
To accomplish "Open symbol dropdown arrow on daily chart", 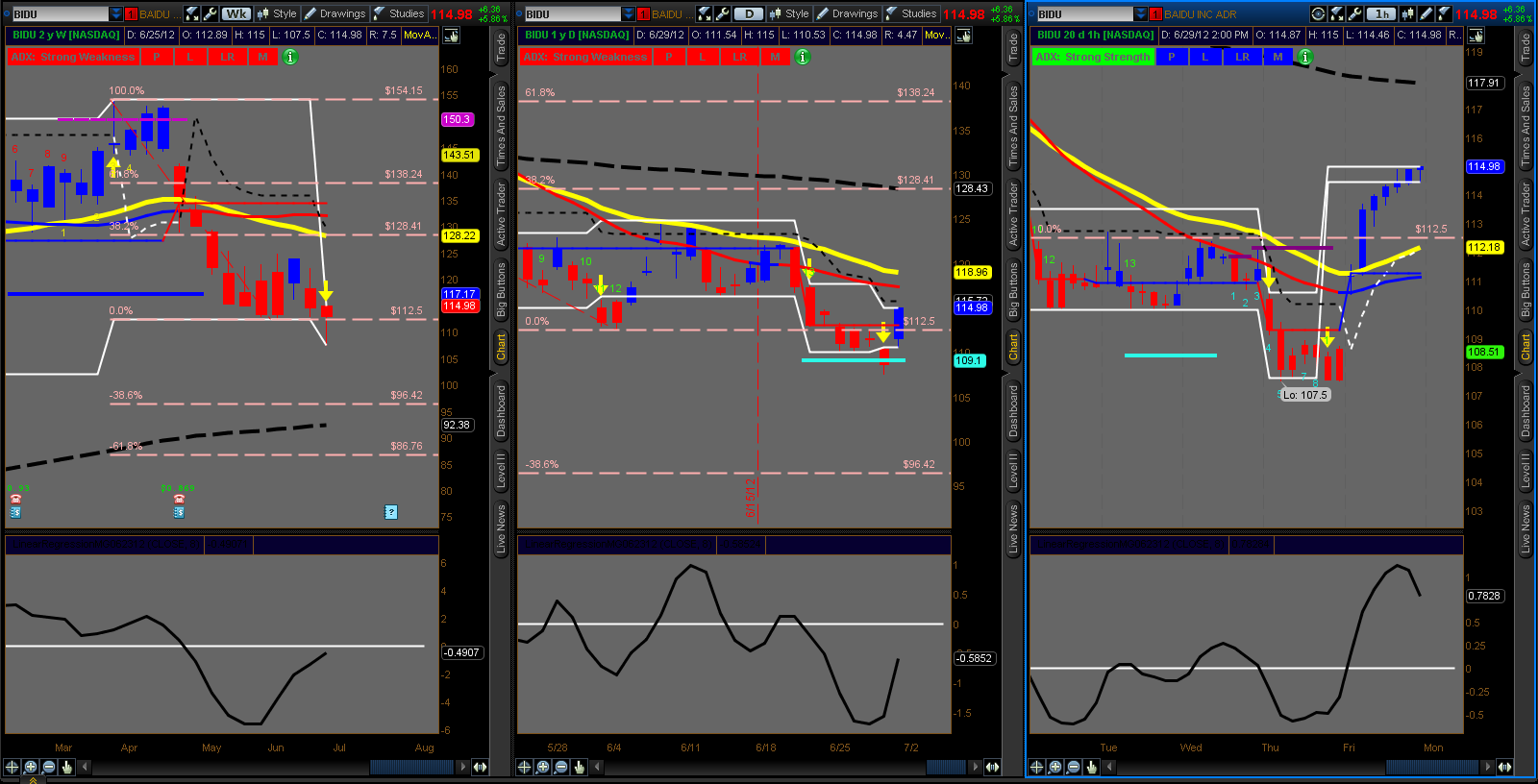I will click(629, 13).
